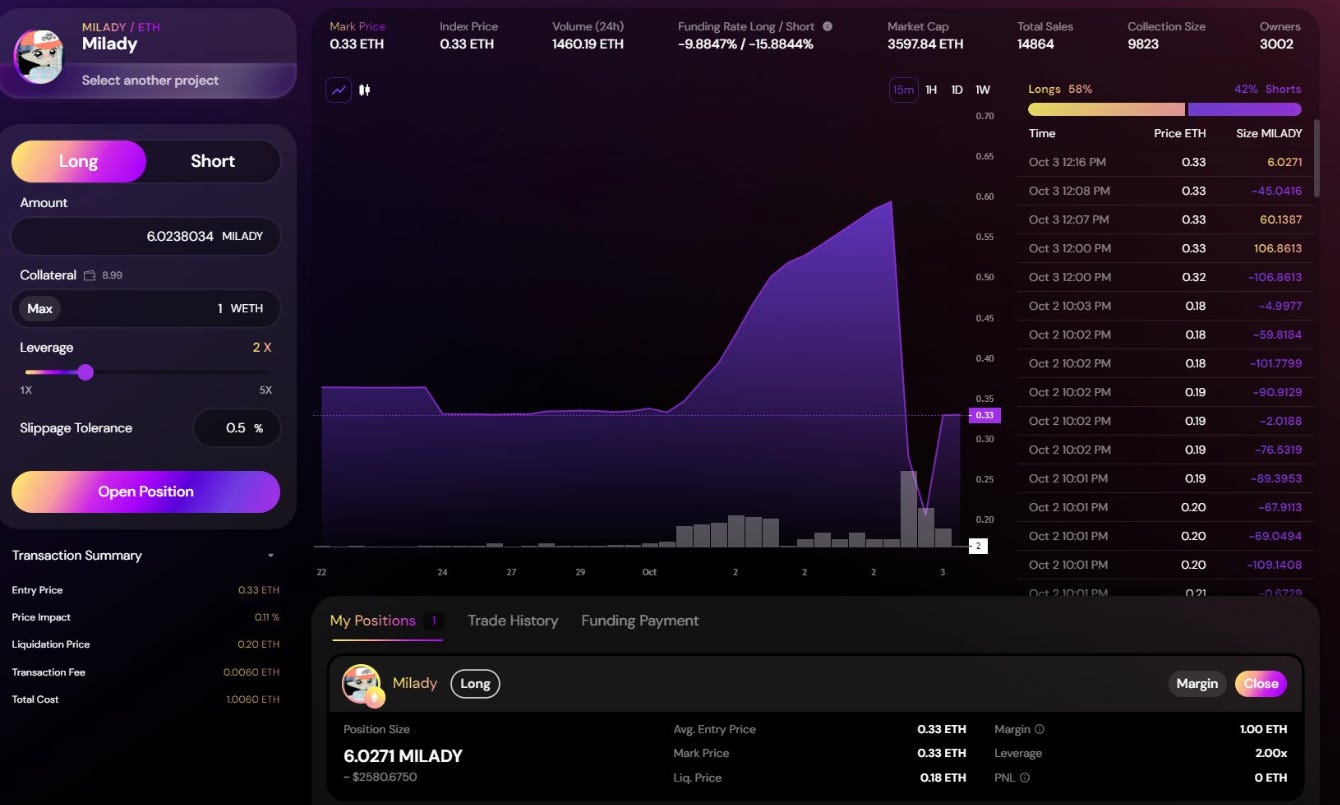Click the Size MILADY column header

pyautogui.click(x=1269, y=133)
